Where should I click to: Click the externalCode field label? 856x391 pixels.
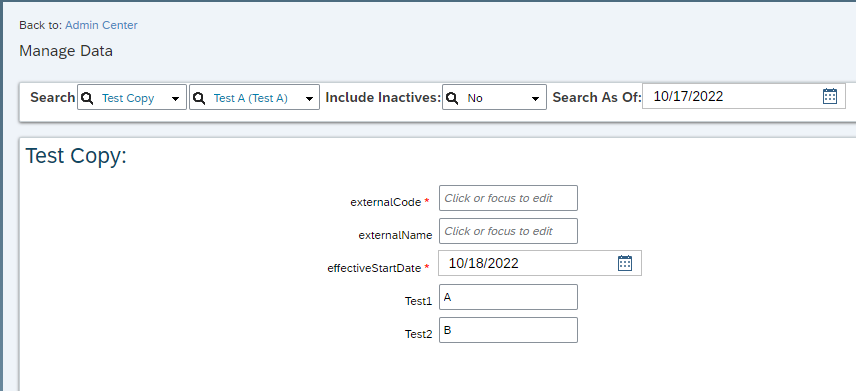(385, 202)
